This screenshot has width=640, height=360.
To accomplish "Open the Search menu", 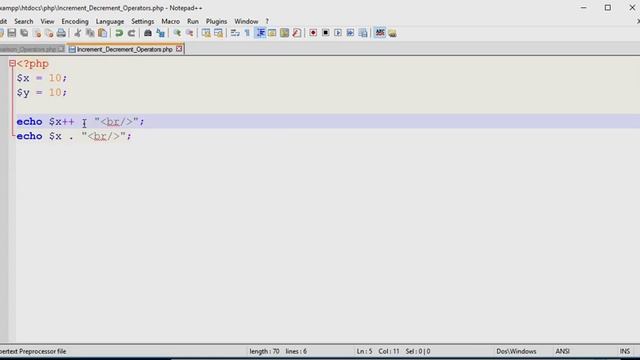I will [24, 21].
